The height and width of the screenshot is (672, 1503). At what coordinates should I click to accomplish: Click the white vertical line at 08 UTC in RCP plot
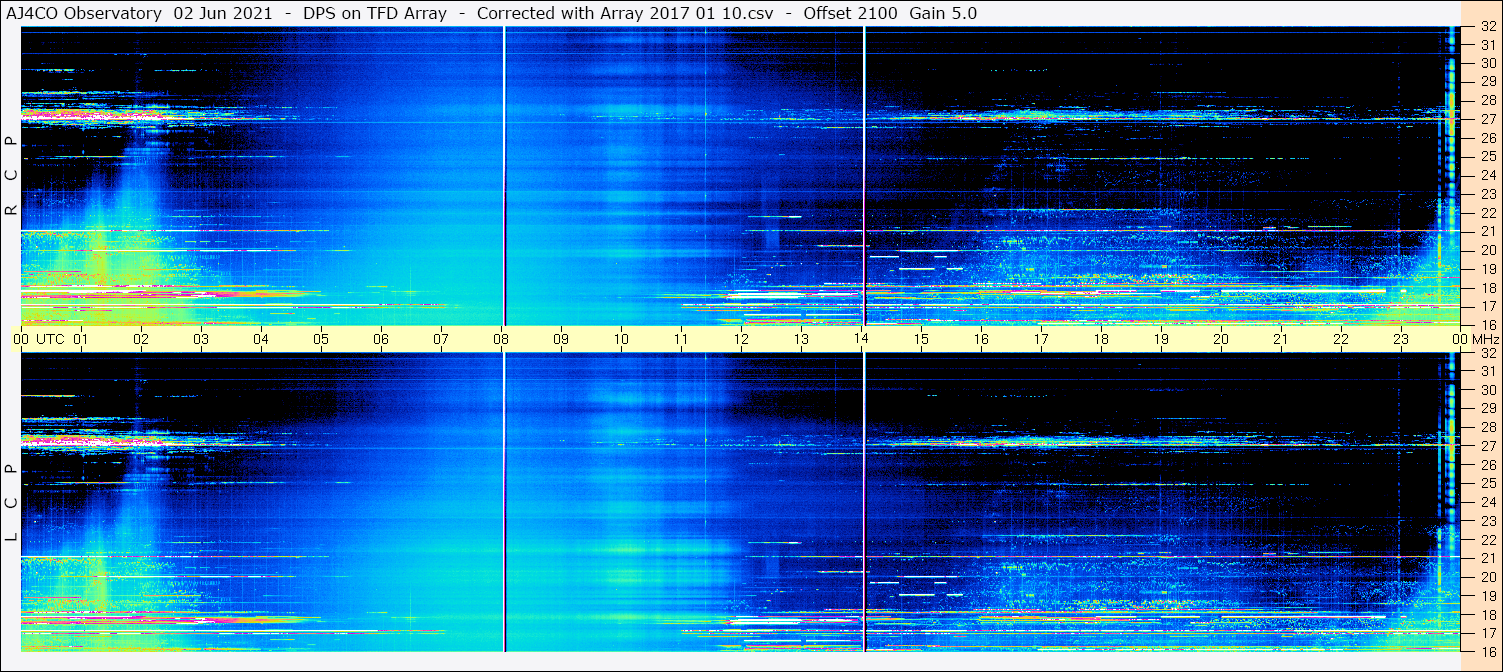[x=504, y=176]
